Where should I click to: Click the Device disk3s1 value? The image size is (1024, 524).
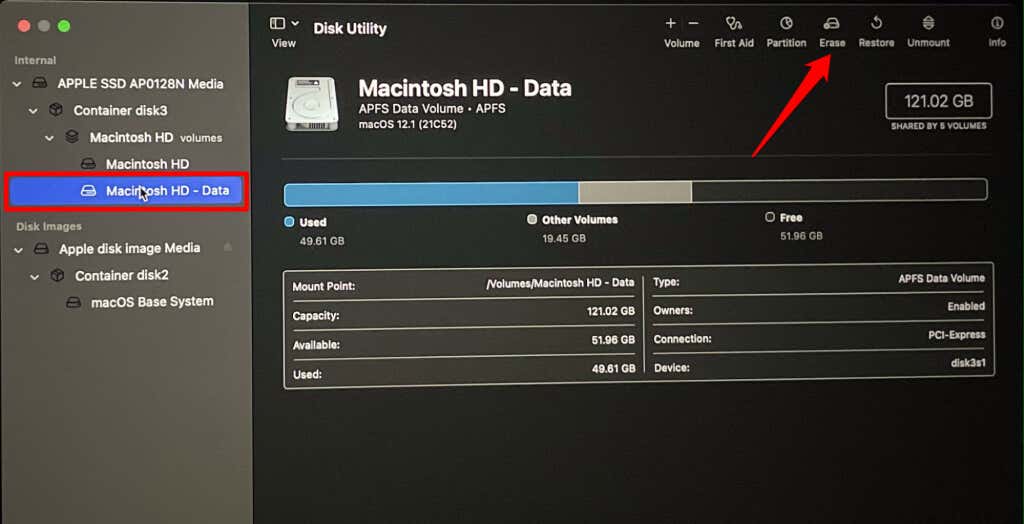pyautogui.click(x=967, y=363)
